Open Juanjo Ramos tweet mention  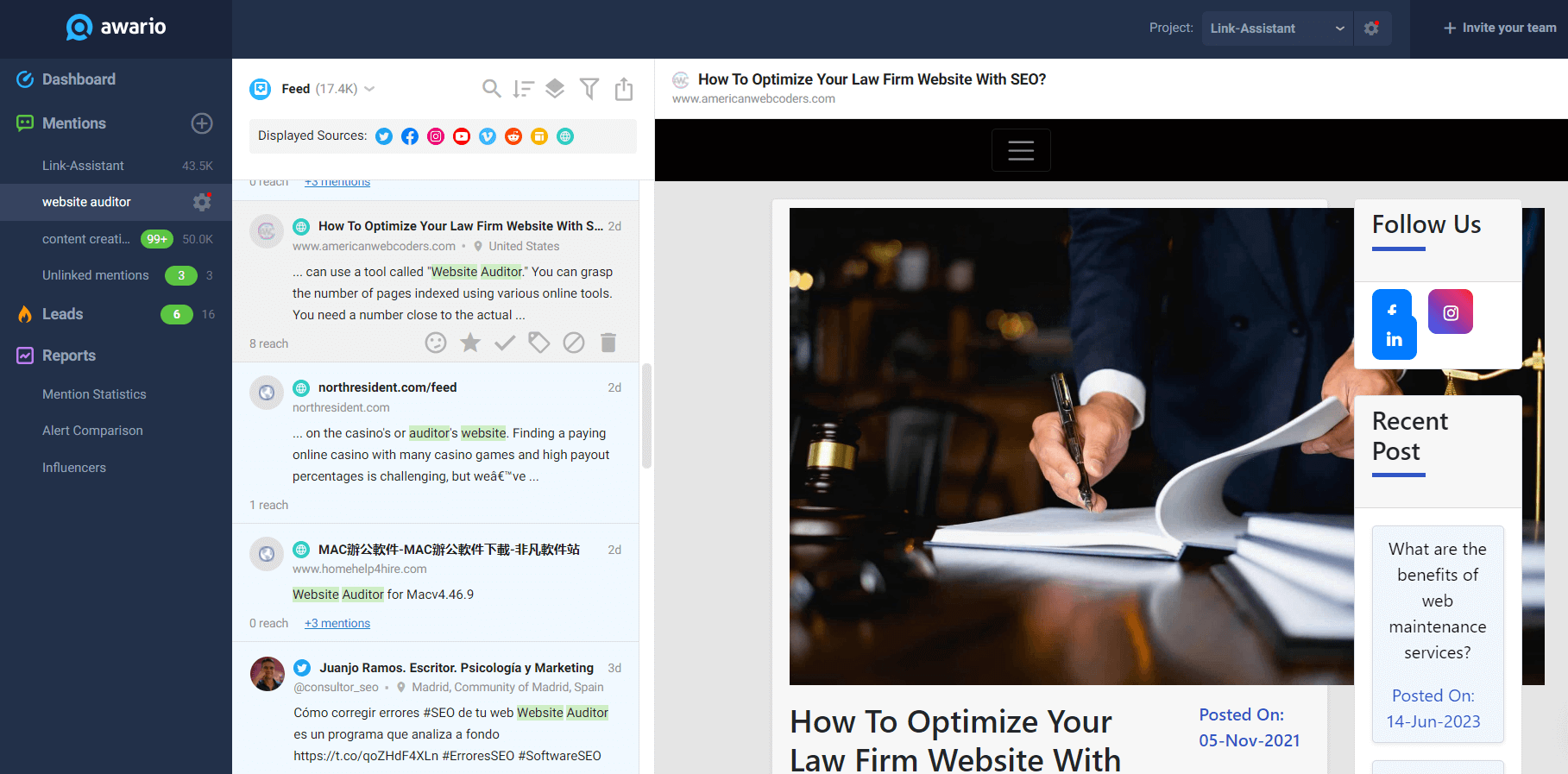[x=436, y=708]
